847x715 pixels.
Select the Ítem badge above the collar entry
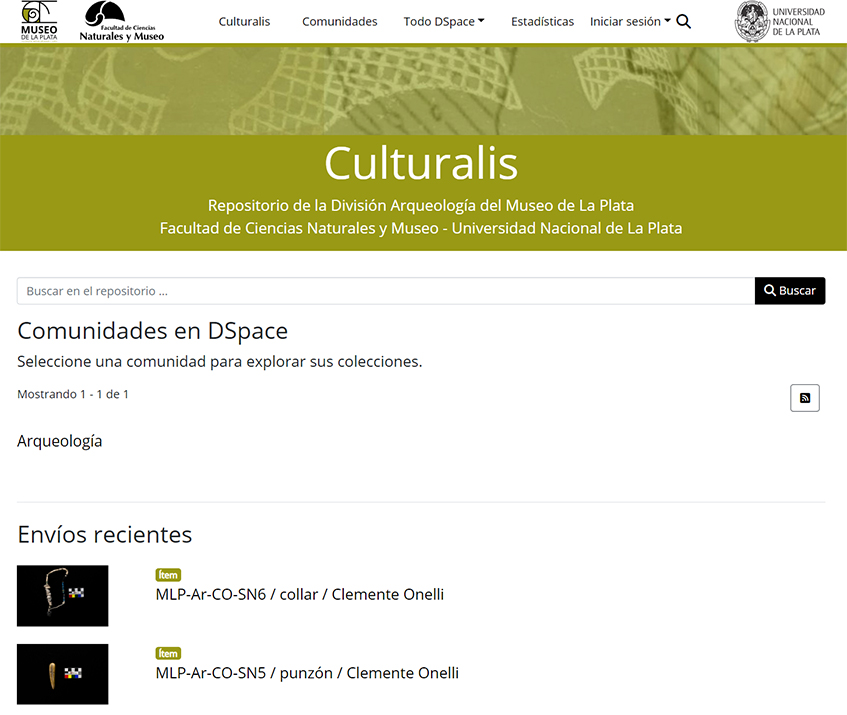tap(168, 575)
